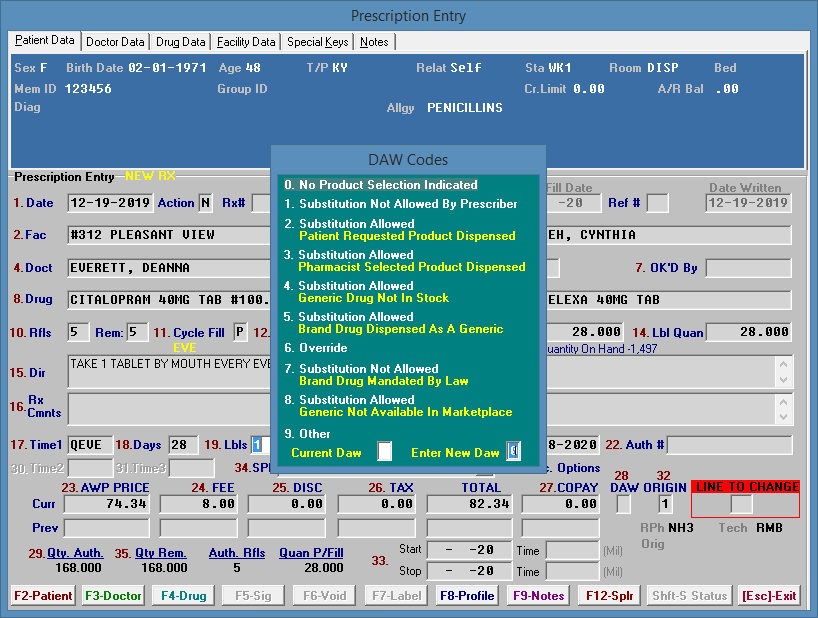Viewport: 818px width, 618px height.
Task: Open F8-Profile at the bottom
Action: click(x=467, y=595)
